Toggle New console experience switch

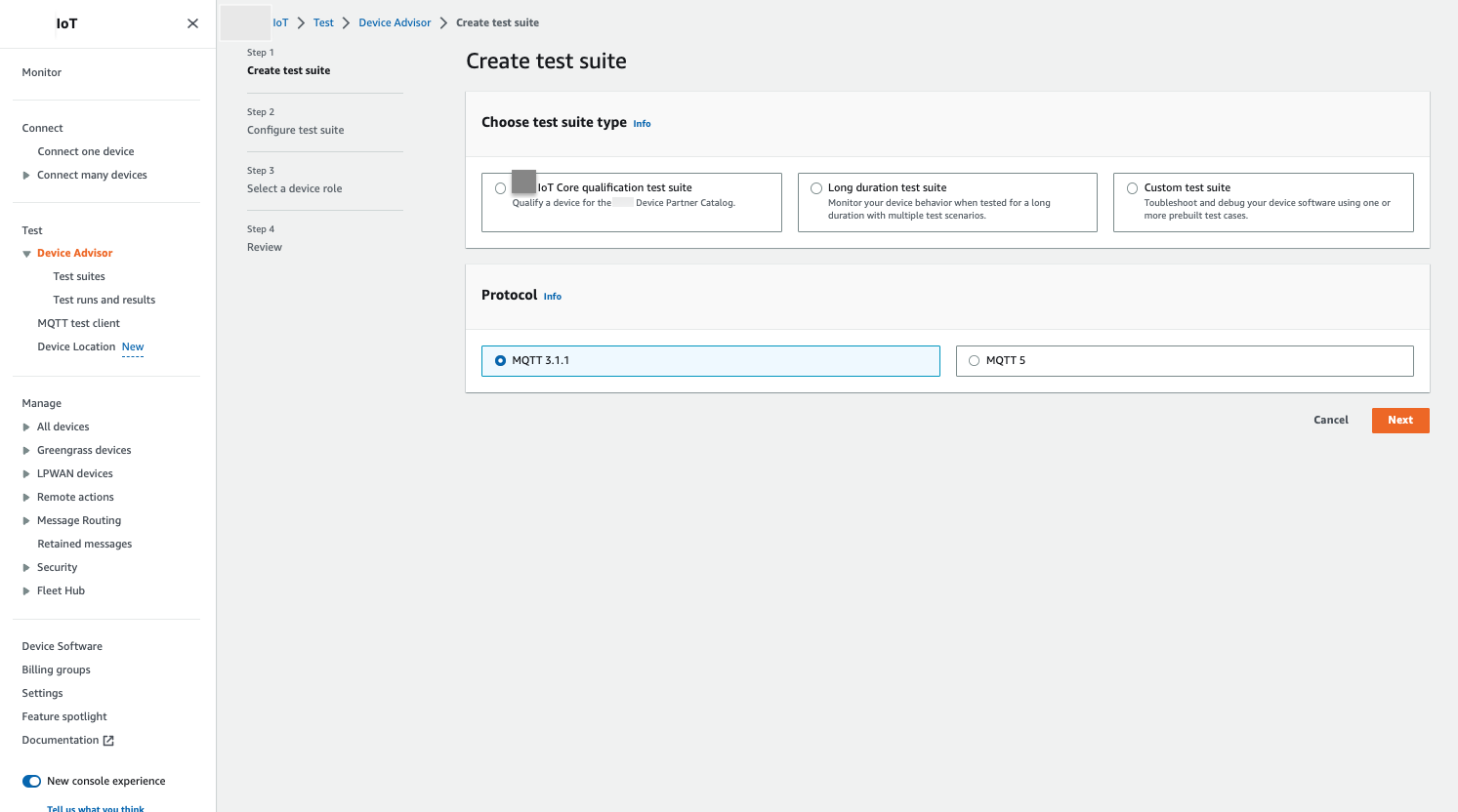32,781
